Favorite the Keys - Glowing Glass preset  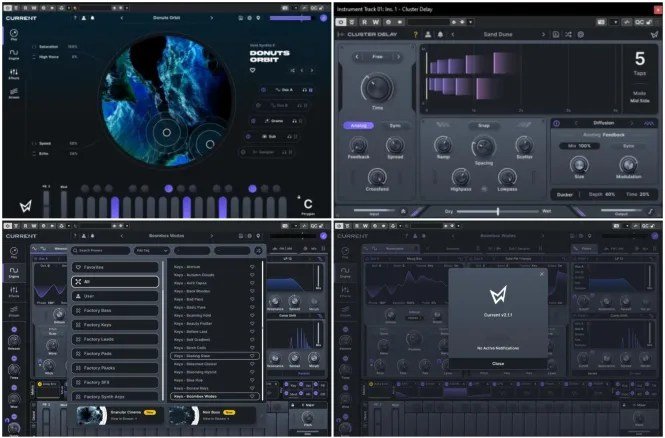click(254, 356)
